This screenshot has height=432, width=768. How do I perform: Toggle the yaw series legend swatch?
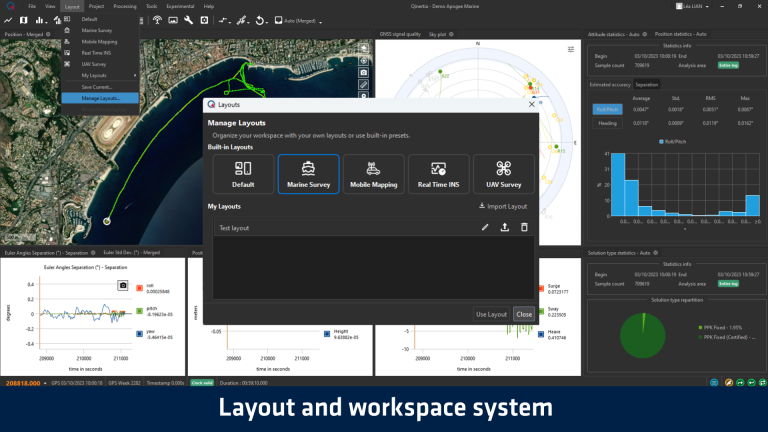click(x=140, y=334)
